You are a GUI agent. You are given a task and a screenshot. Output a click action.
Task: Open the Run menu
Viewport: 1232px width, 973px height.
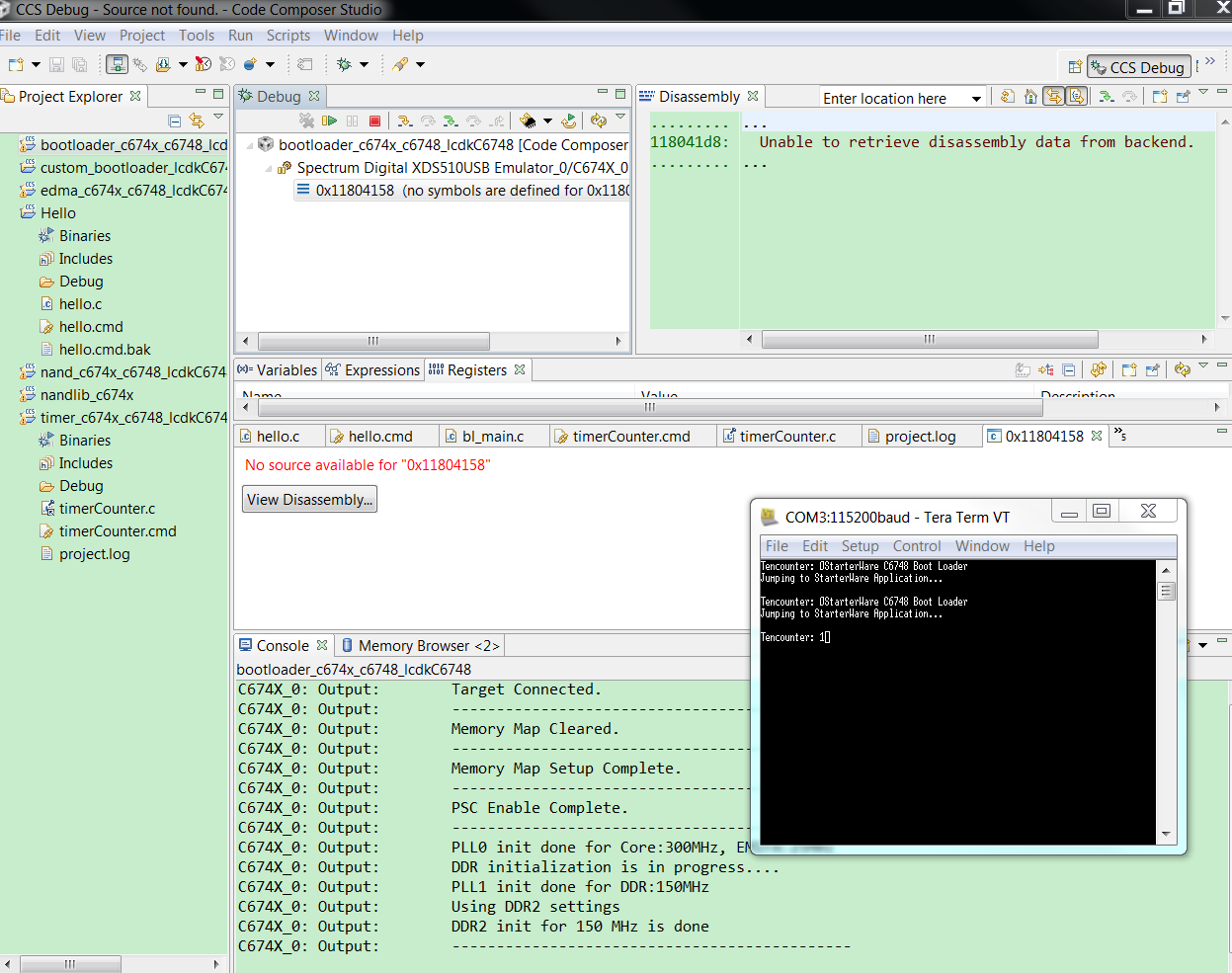[x=240, y=36]
